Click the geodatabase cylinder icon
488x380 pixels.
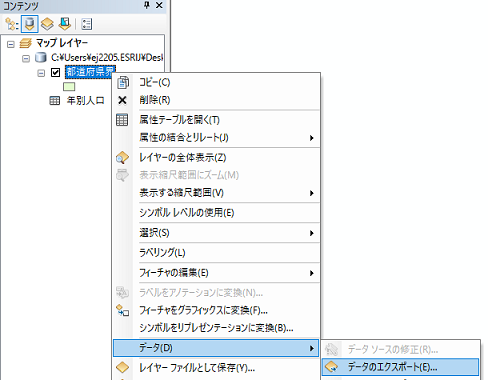tap(41, 57)
